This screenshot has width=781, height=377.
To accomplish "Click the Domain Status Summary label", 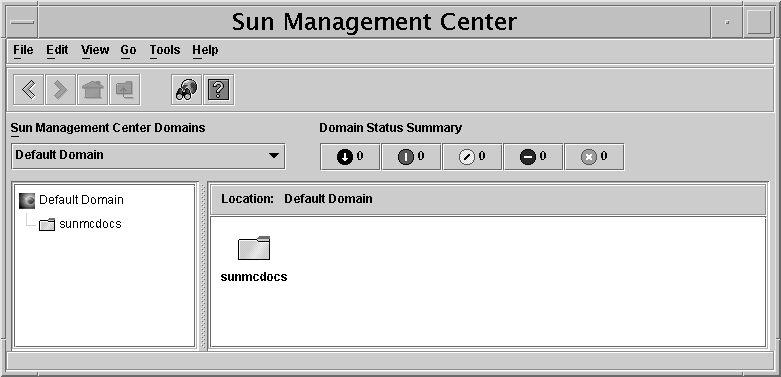I will [390, 128].
